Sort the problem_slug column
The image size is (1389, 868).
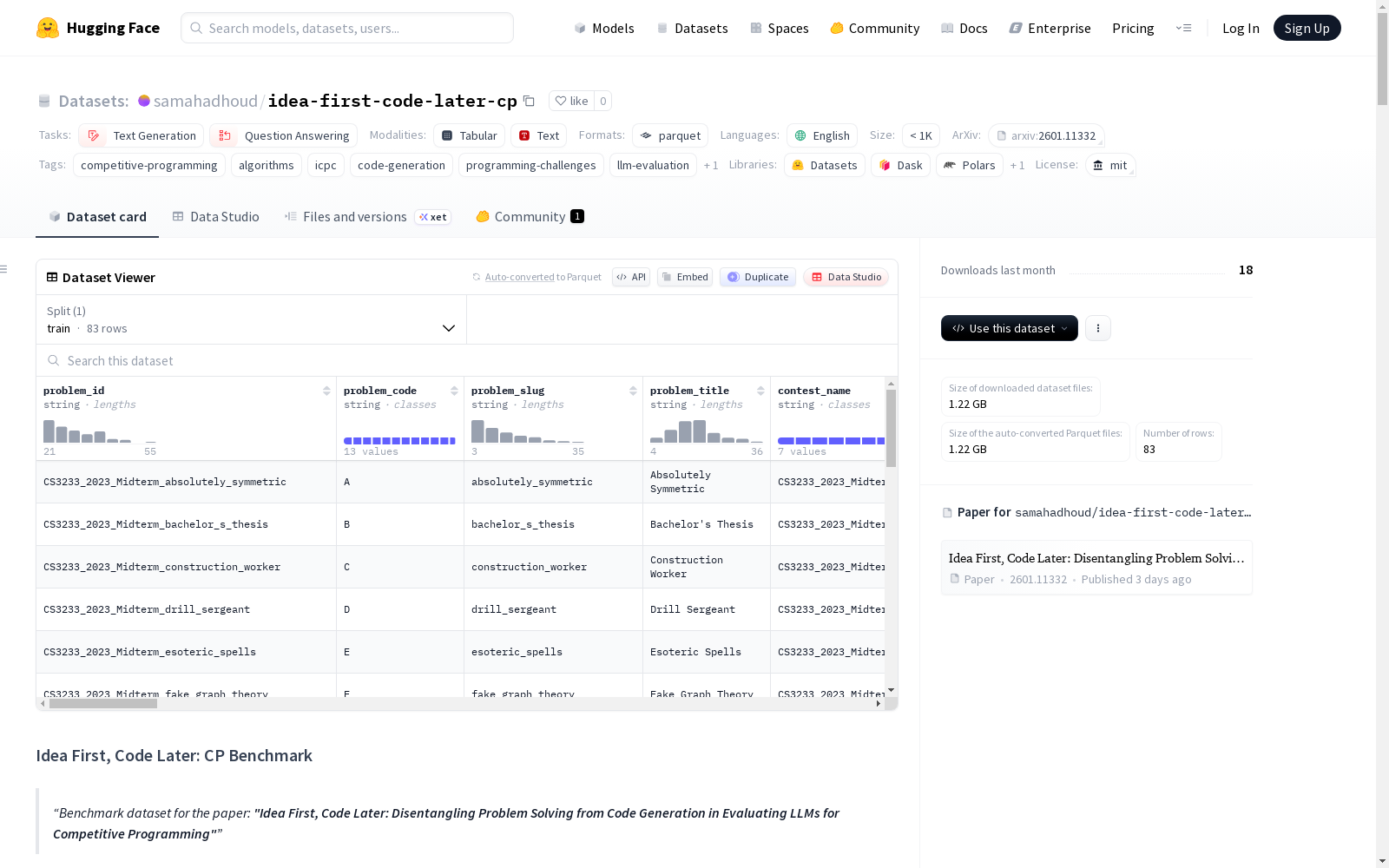coord(633,391)
